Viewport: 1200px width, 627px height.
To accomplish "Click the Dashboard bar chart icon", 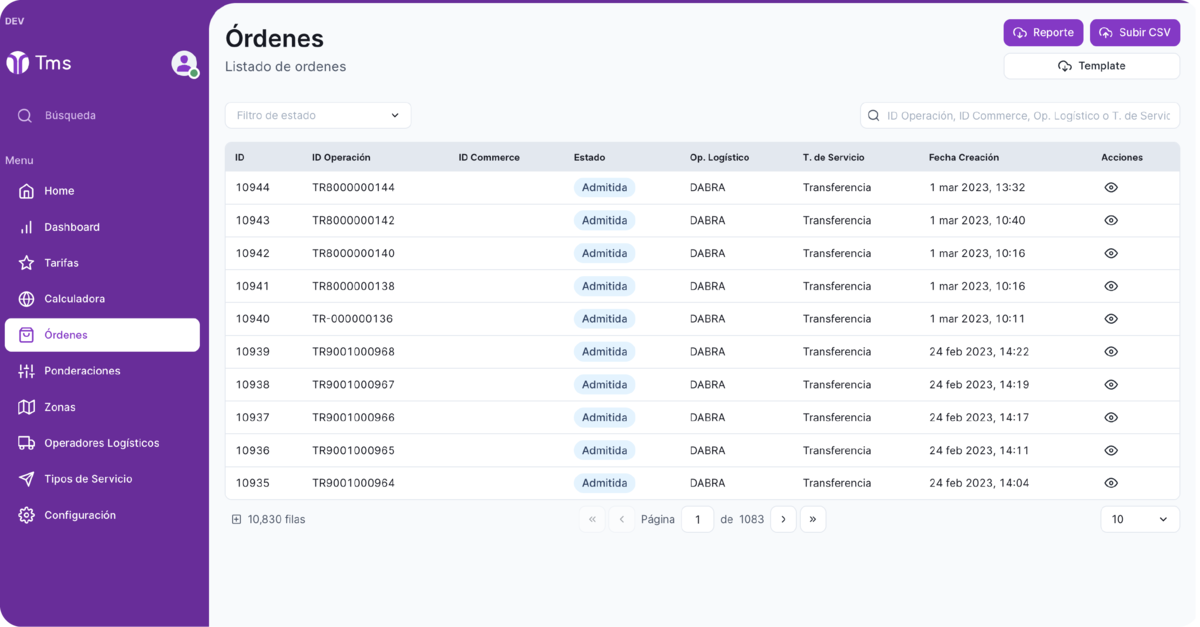I will click(x=27, y=227).
